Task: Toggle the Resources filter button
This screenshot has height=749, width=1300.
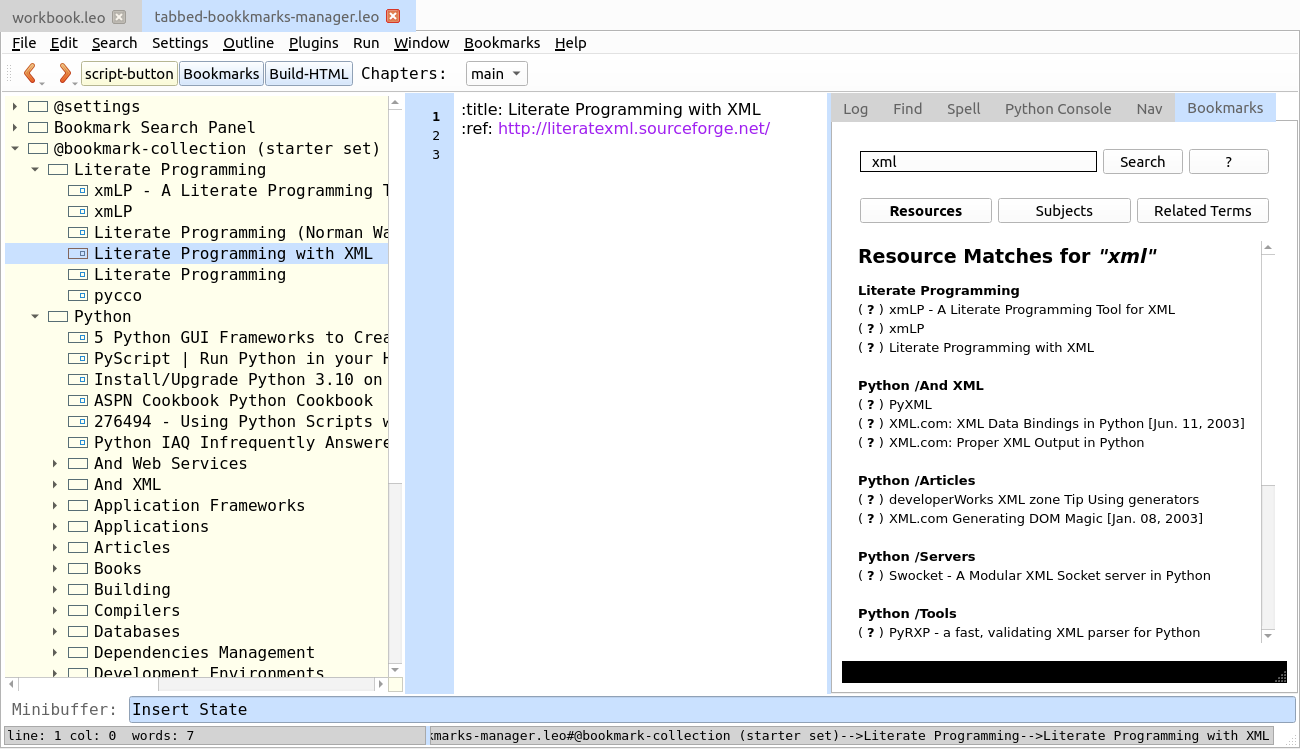Action: click(925, 211)
